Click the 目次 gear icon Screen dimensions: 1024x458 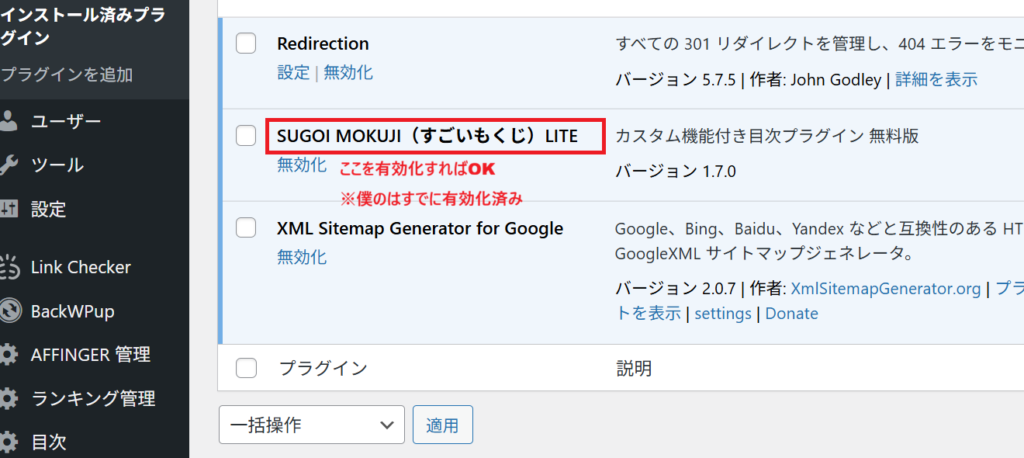click(x=9, y=441)
